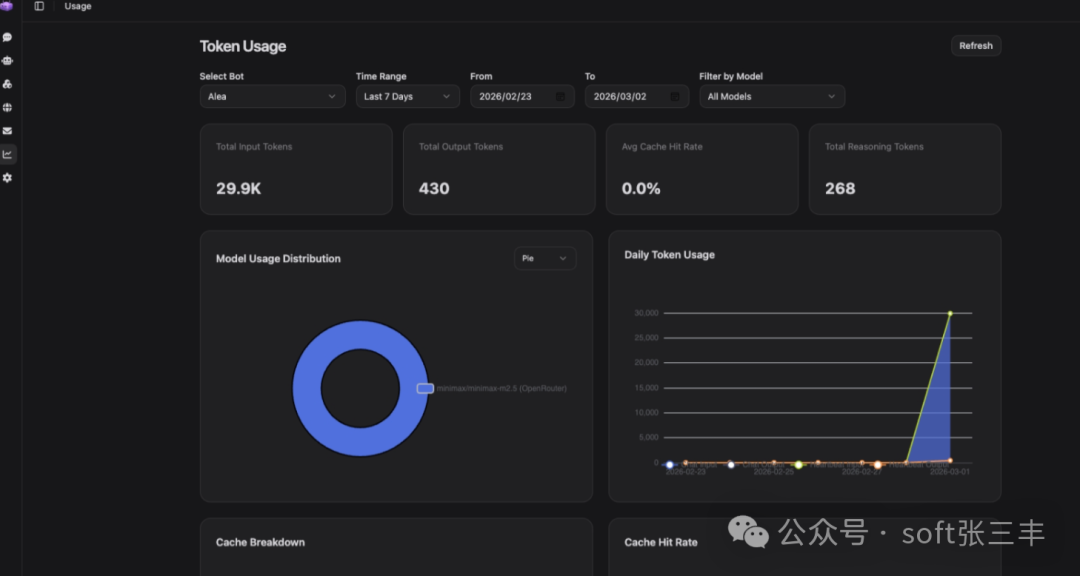Click the blue donut chart ring segment

pyautogui.click(x=307, y=388)
